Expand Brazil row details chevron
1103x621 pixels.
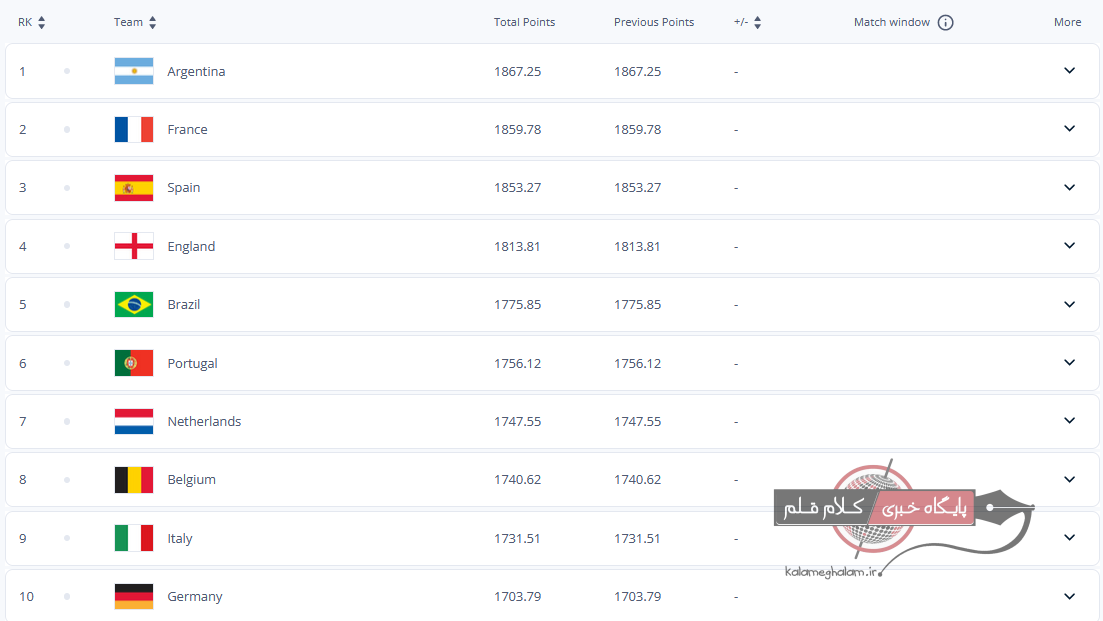point(1069,305)
